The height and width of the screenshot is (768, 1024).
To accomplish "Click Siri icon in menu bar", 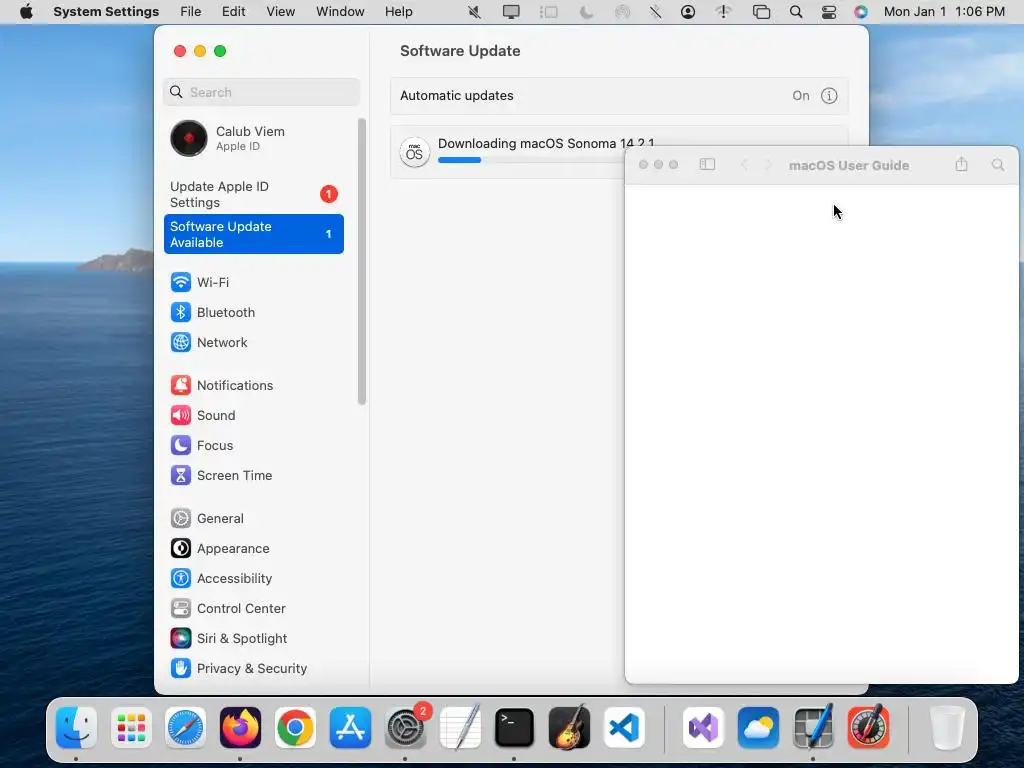I will [861, 12].
